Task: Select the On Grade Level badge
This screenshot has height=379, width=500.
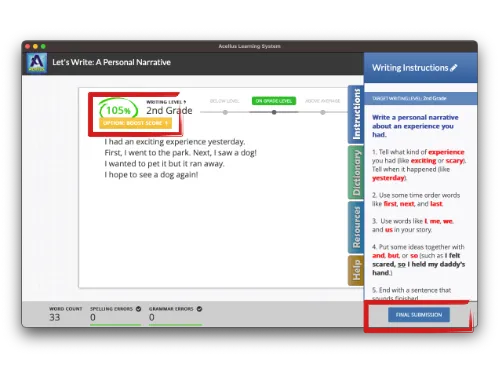Action: 274,101
